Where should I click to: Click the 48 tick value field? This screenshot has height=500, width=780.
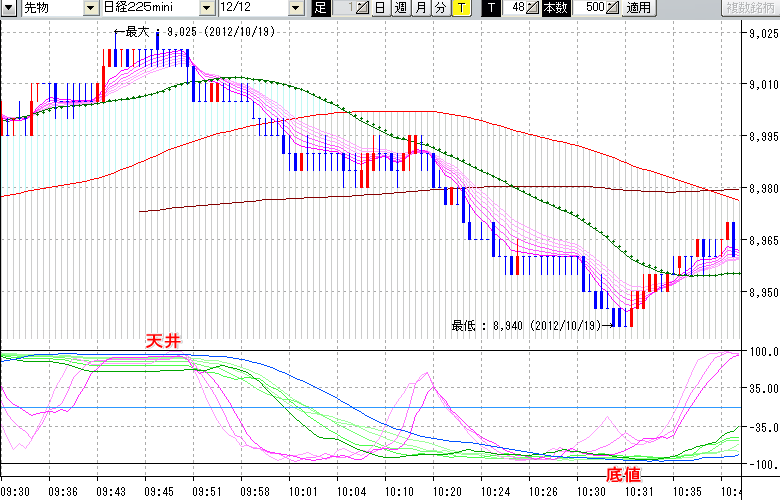click(516, 8)
